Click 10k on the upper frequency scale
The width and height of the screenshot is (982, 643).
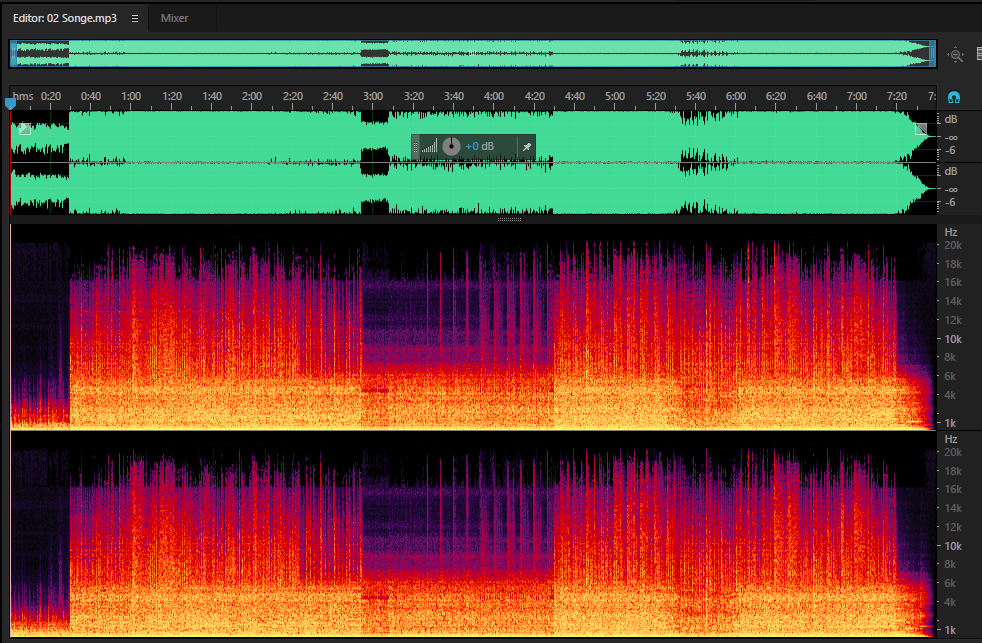coord(953,339)
